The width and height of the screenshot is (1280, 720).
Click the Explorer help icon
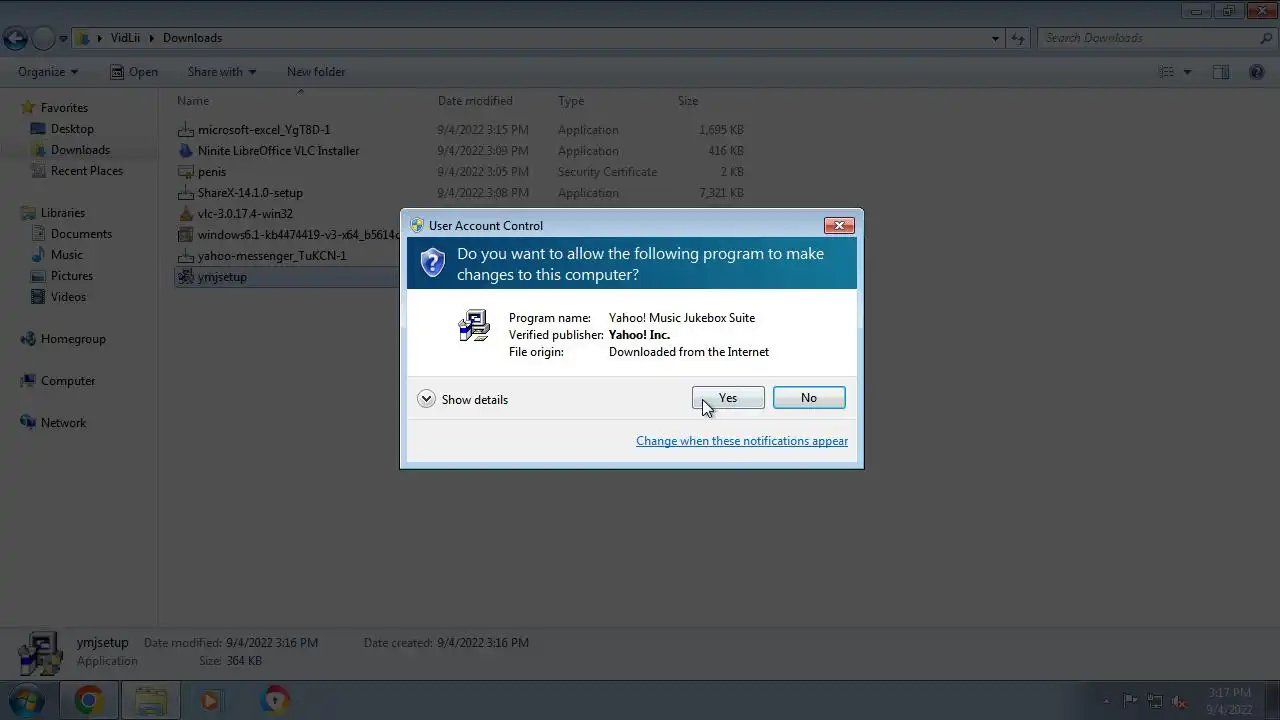[x=1257, y=72]
